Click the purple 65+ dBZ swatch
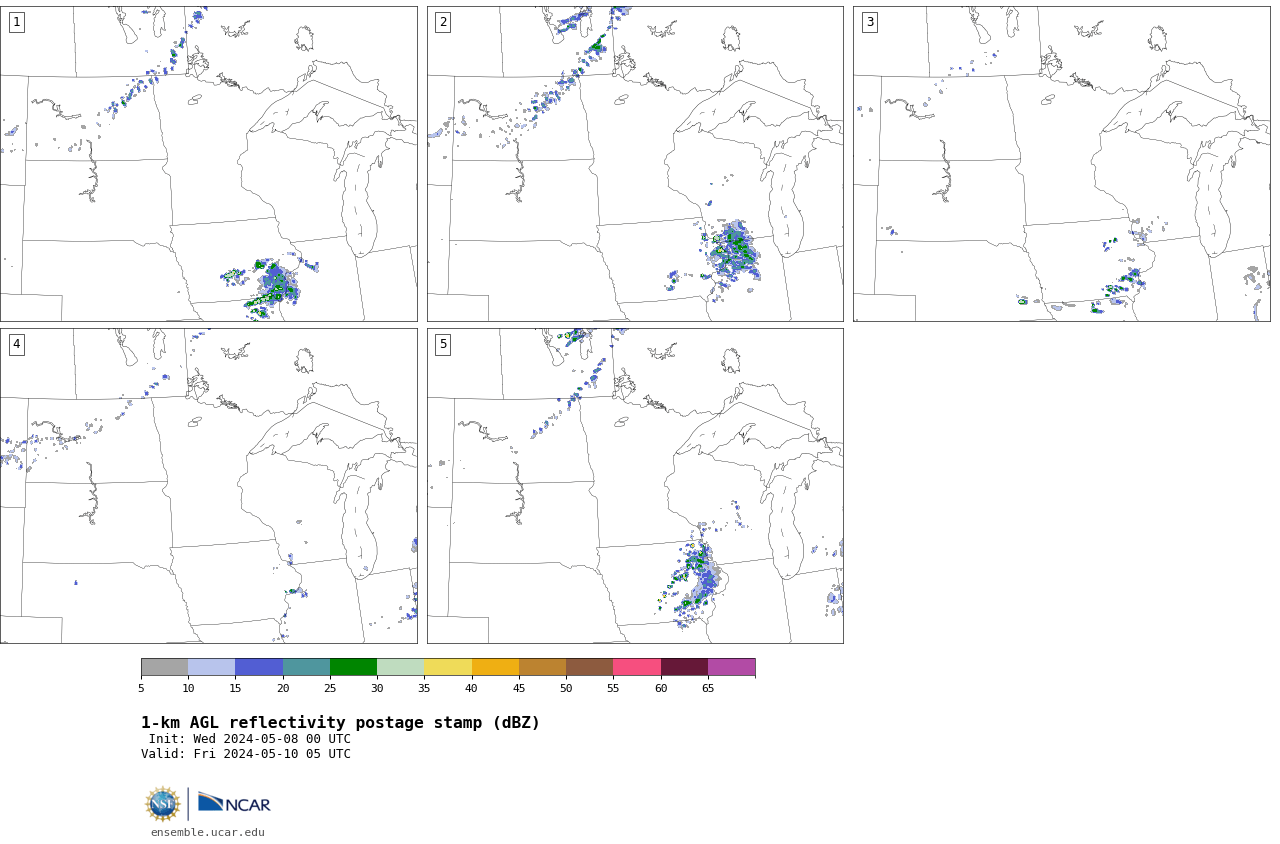This screenshot has height=844, width=1280. coord(731,667)
